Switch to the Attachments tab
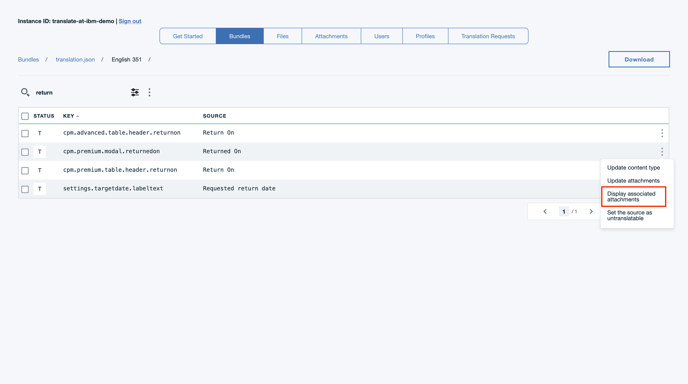Viewport: 688px width, 384px height. 331,36
